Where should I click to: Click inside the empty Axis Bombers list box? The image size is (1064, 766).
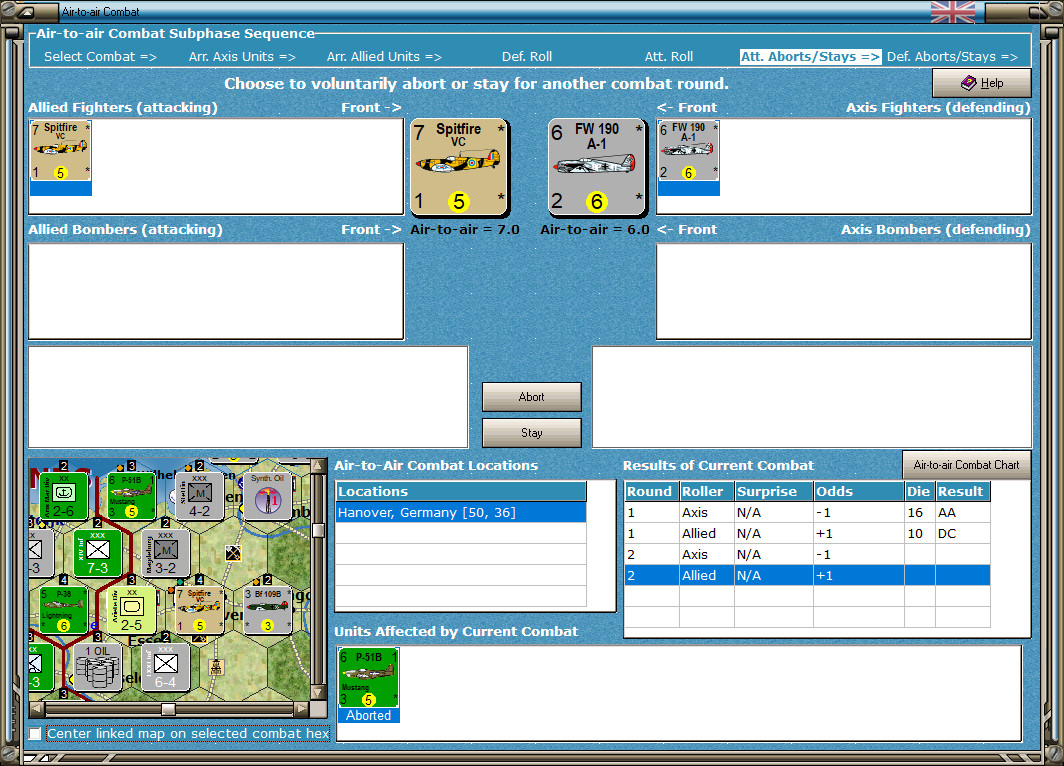(x=843, y=291)
